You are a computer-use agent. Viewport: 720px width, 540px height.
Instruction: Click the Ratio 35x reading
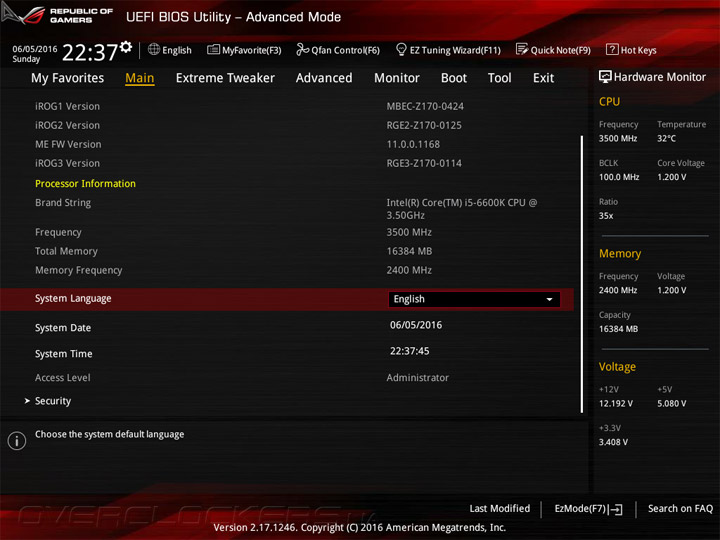(x=606, y=216)
